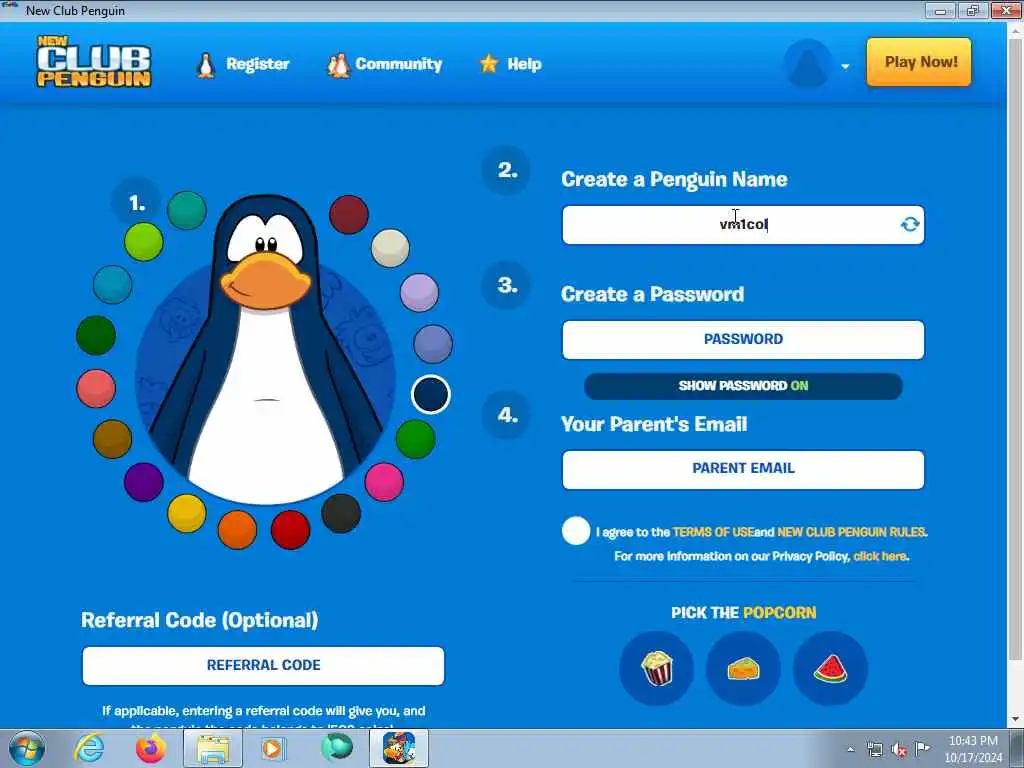
Task: Open the Terms of Use link
Action: [713, 532]
